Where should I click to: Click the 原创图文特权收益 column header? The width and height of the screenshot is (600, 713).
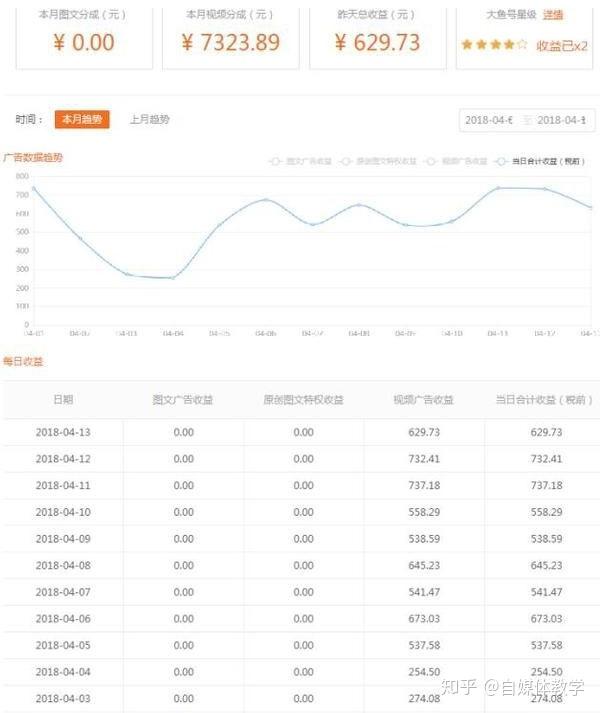click(x=303, y=399)
